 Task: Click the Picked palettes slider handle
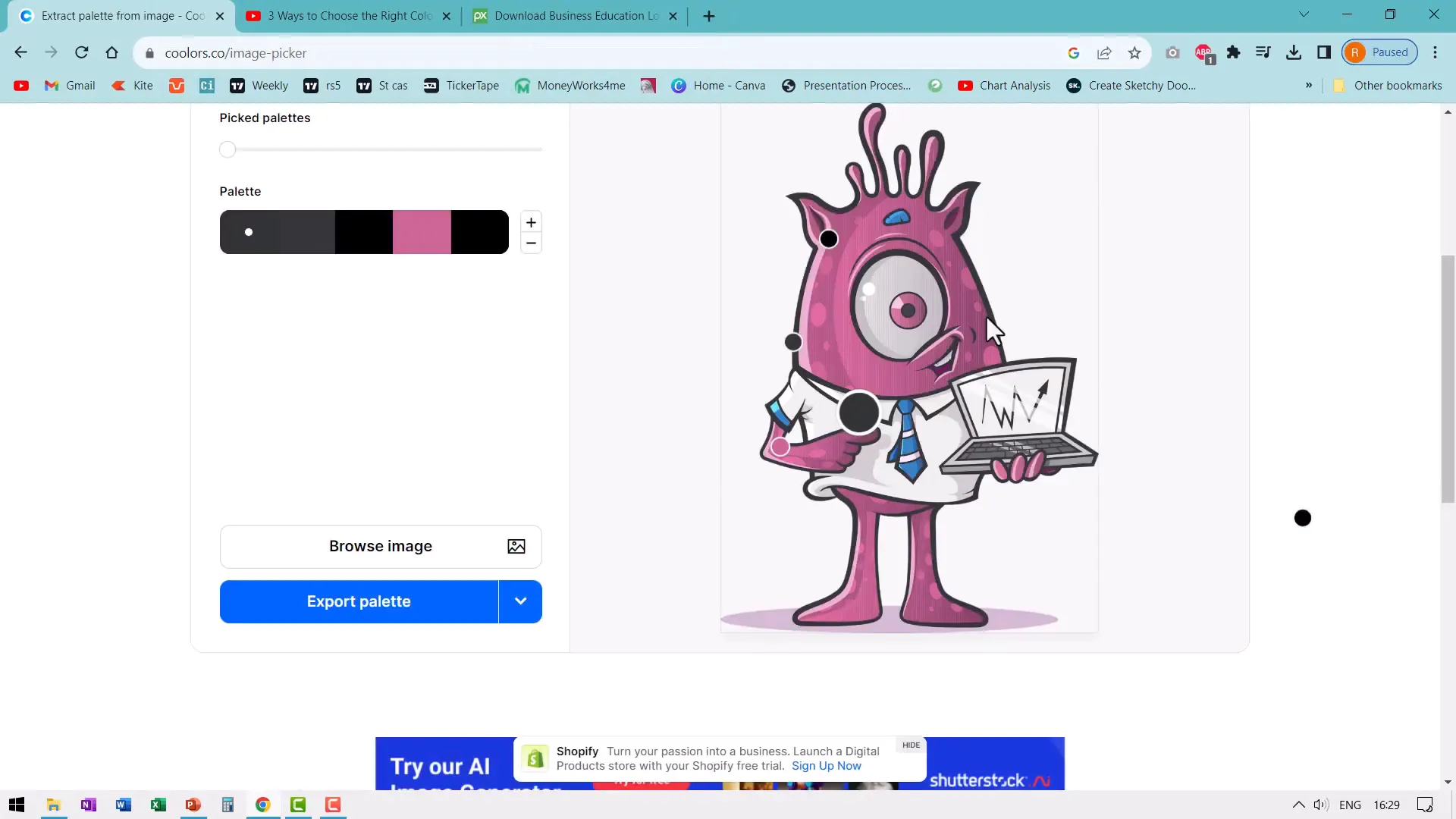(x=227, y=149)
